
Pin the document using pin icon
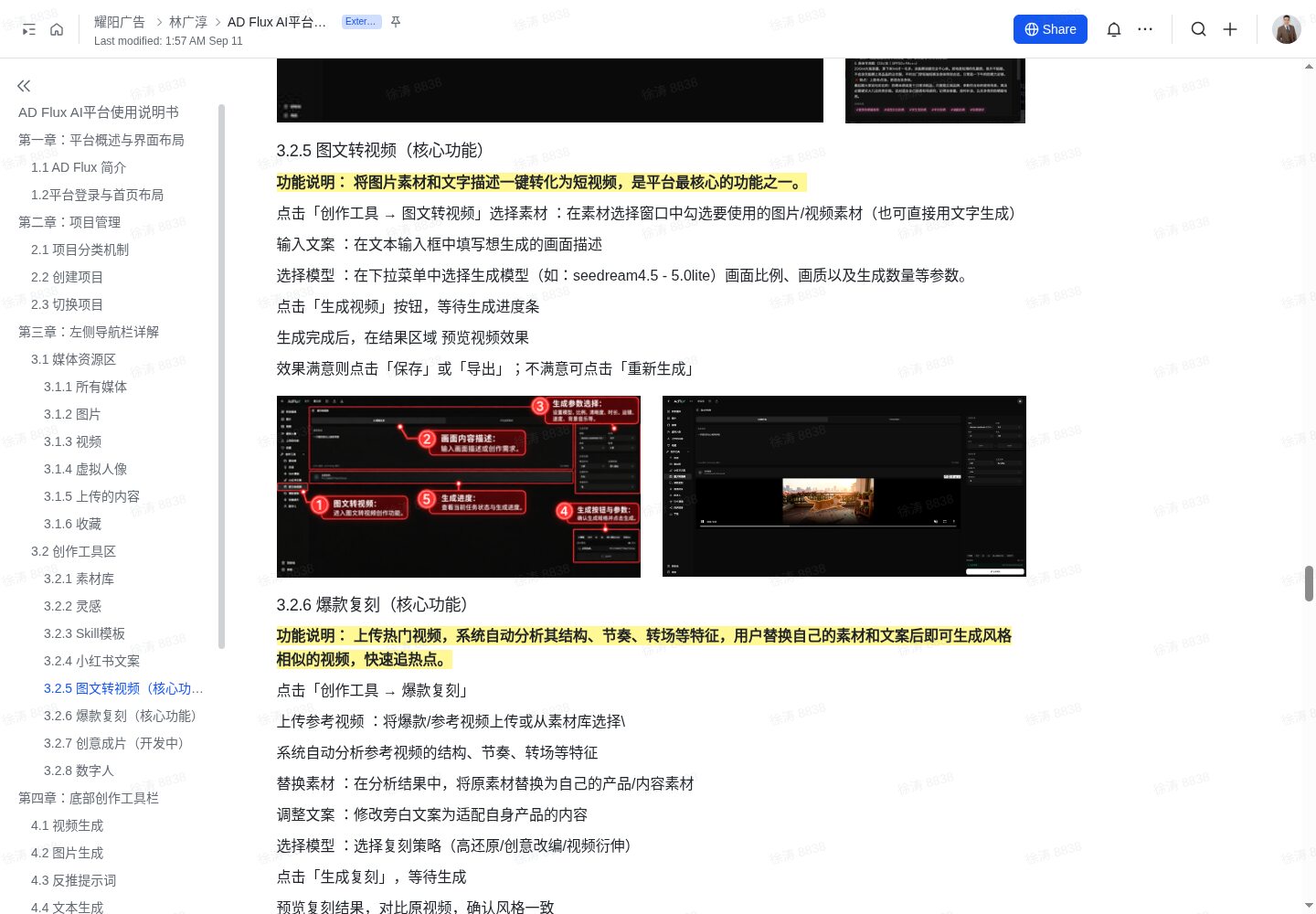(396, 22)
